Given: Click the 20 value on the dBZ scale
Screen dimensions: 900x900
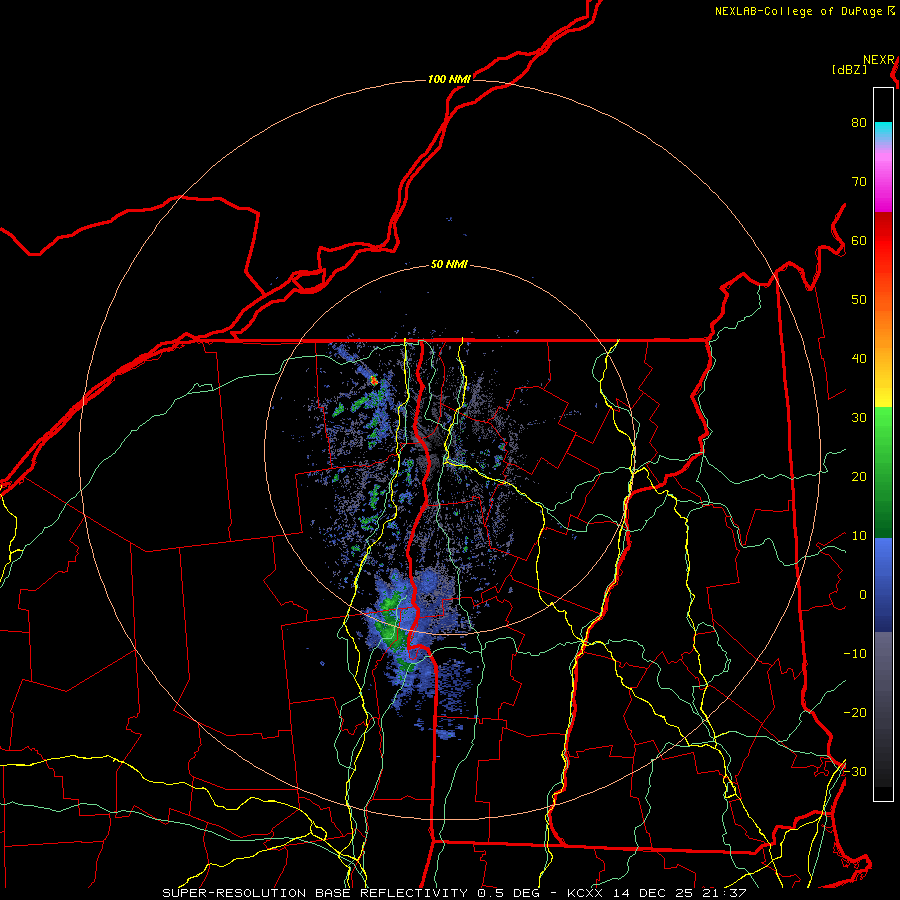Looking at the screenshot, I should tap(859, 477).
